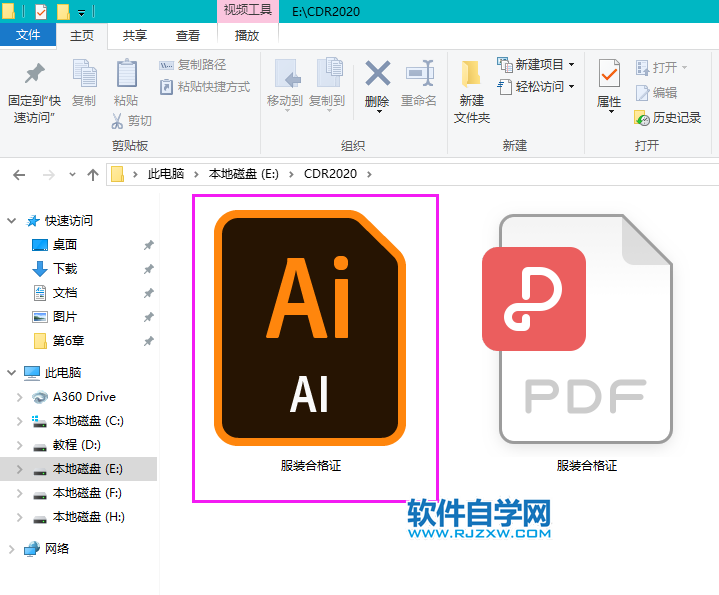The width and height of the screenshot is (719, 595).
Task: Click the pin icon next to 桌面
Action: tap(149, 245)
